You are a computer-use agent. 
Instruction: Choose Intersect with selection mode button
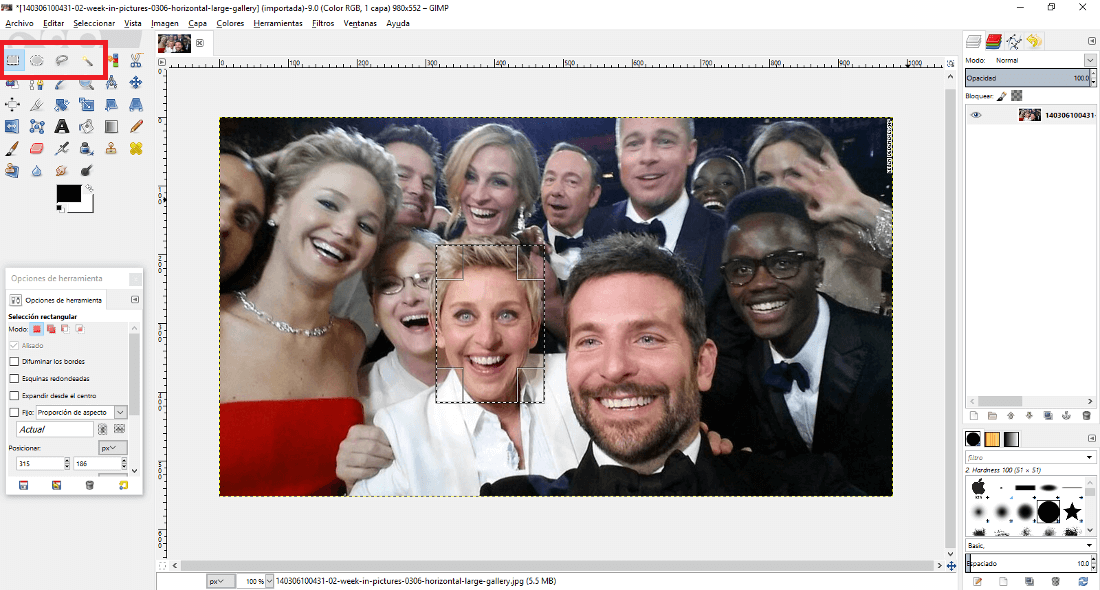tap(80, 329)
